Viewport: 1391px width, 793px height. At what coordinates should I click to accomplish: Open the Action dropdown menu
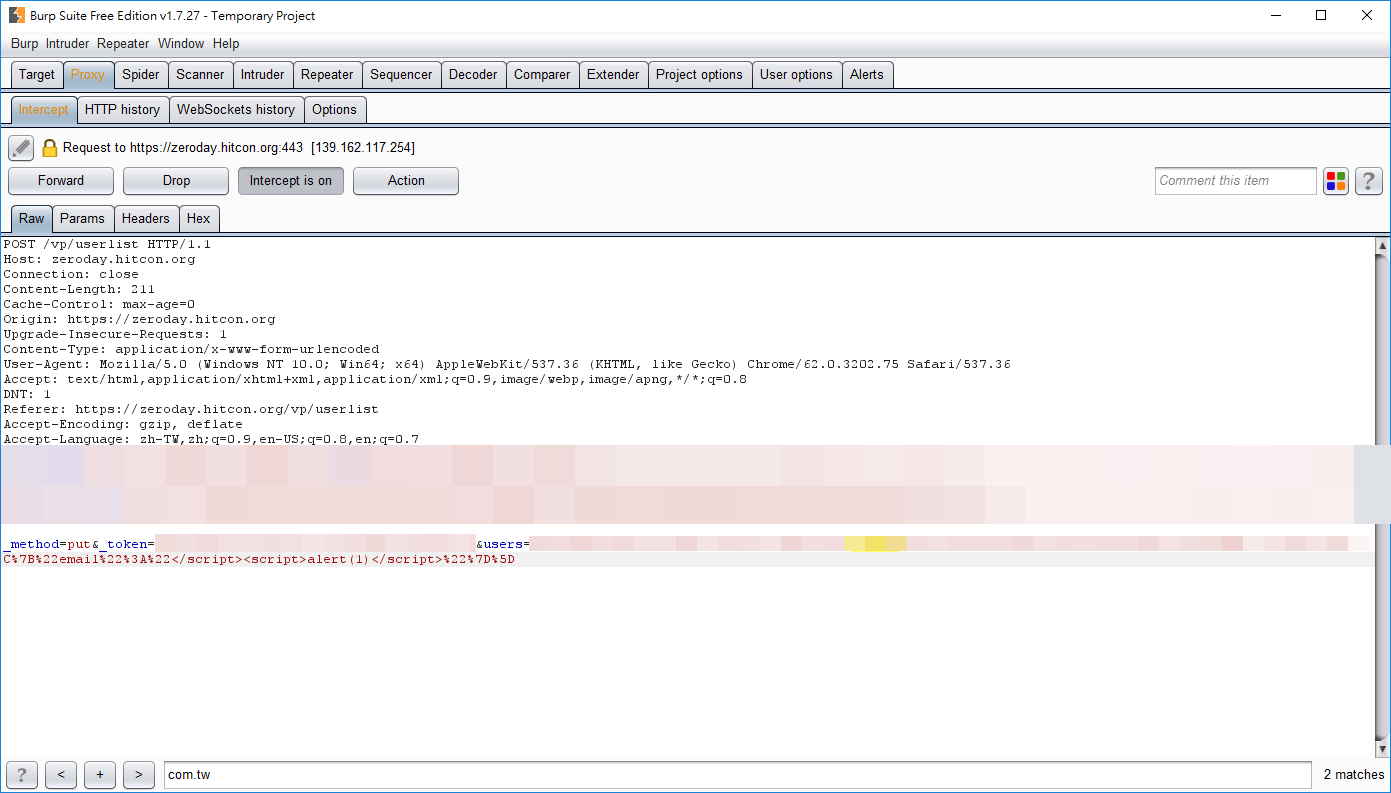406,181
